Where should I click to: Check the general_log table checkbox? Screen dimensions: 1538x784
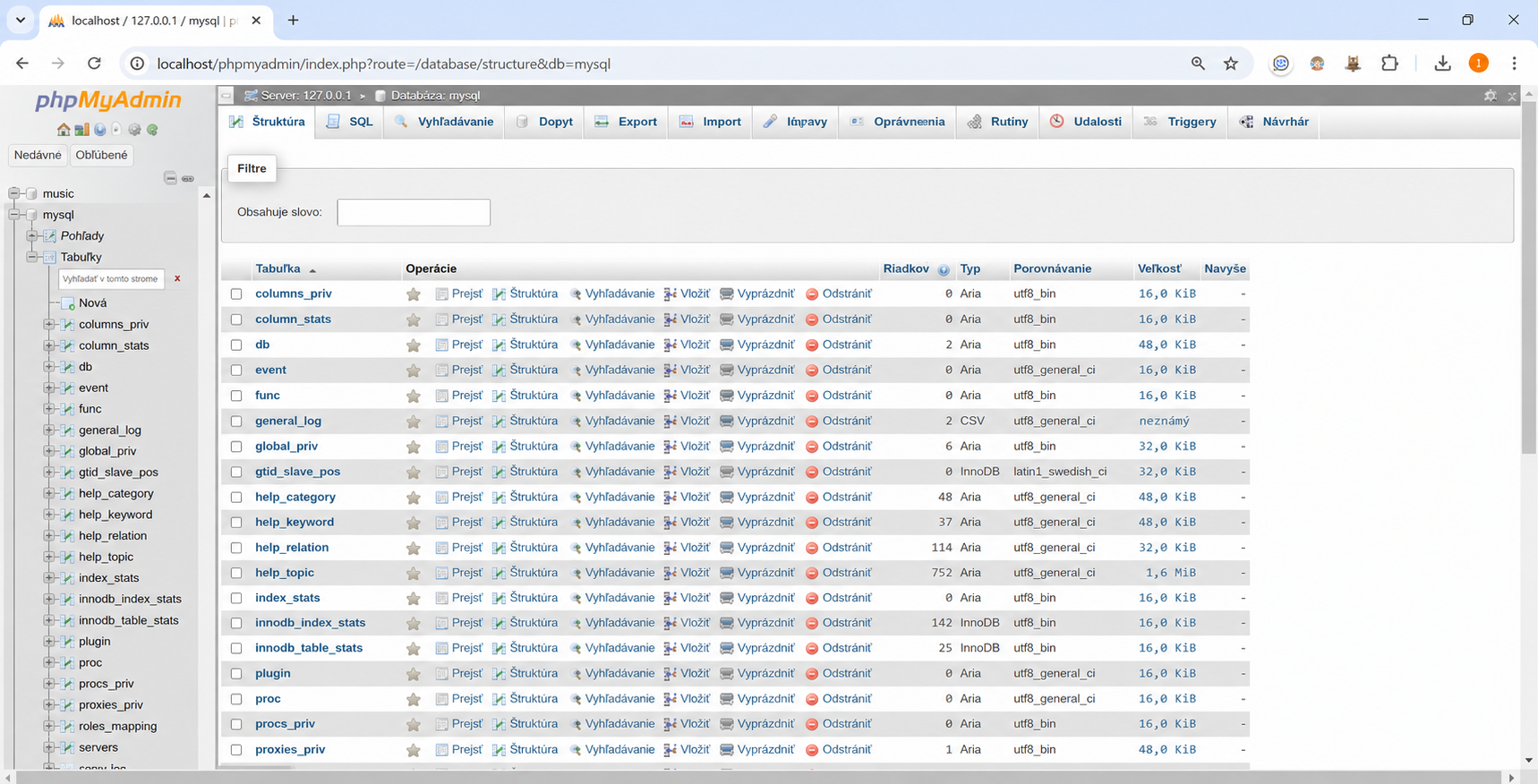coord(236,421)
